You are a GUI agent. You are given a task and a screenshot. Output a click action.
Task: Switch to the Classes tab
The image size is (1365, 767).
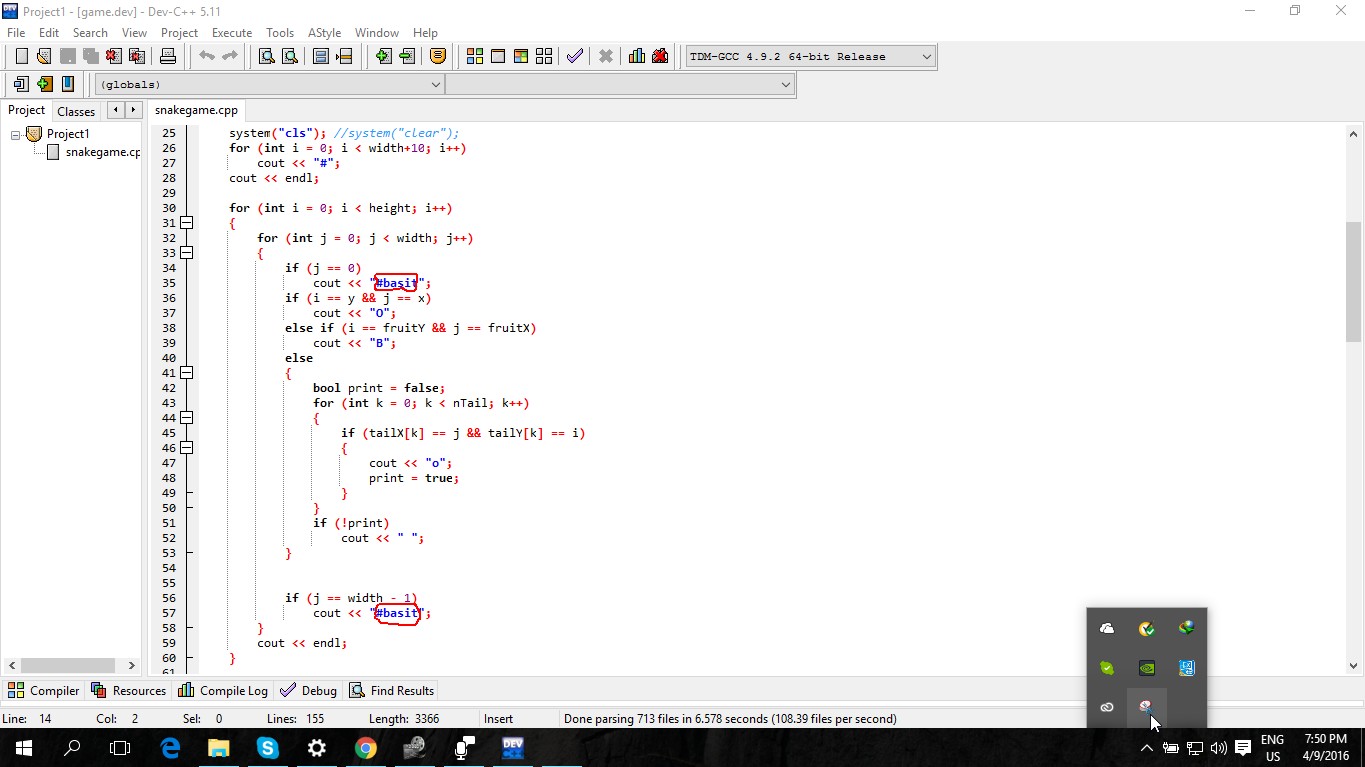(x=76, y=111)
